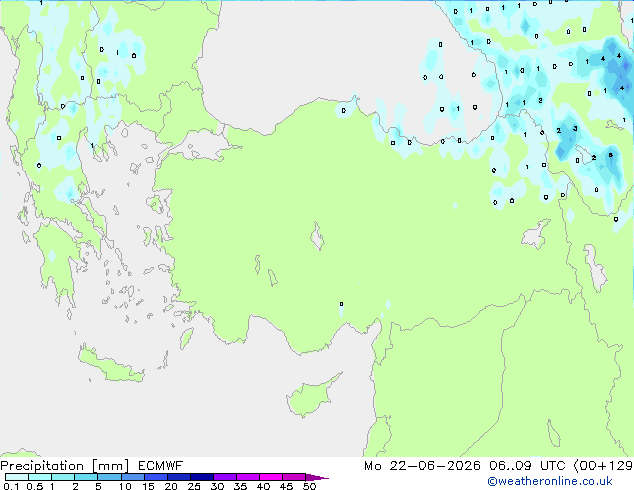This screenshot has width=634, height=490.
Task: Click the '45' legend value
Action: pyautogui.click(x=286, y=486)
